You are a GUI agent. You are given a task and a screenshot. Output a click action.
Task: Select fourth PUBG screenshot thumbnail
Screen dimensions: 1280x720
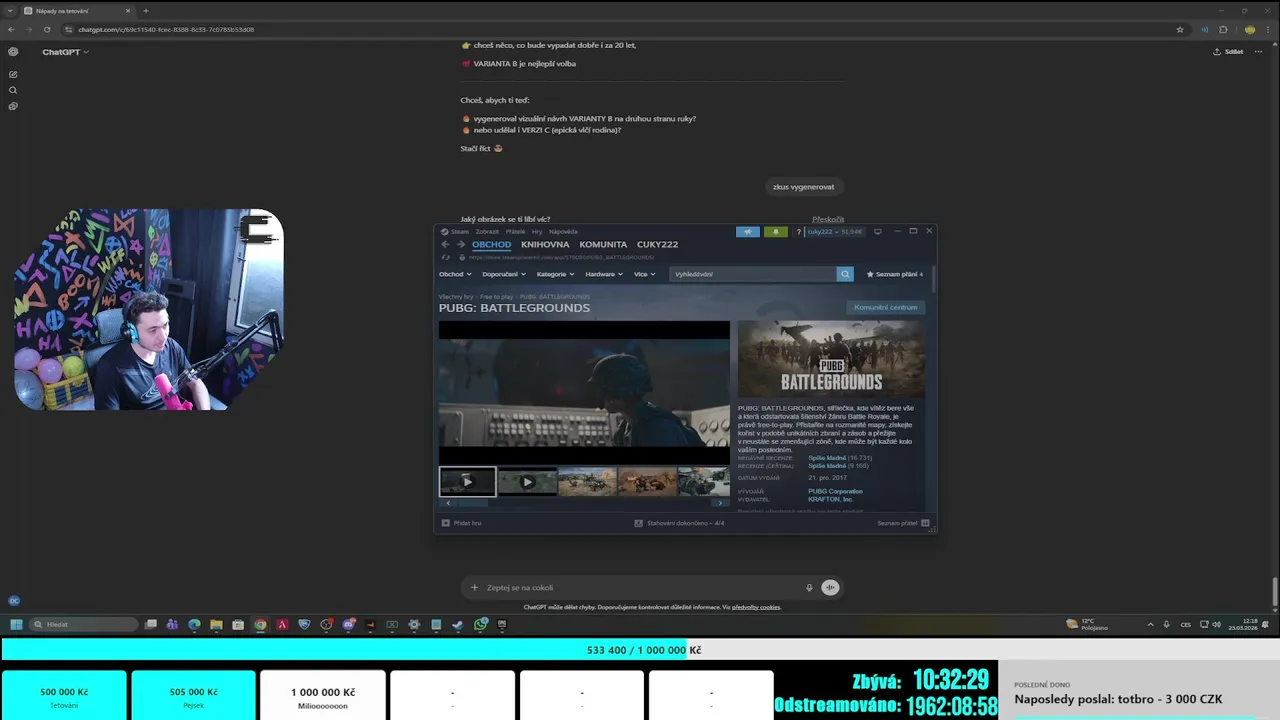click(647, 481)
